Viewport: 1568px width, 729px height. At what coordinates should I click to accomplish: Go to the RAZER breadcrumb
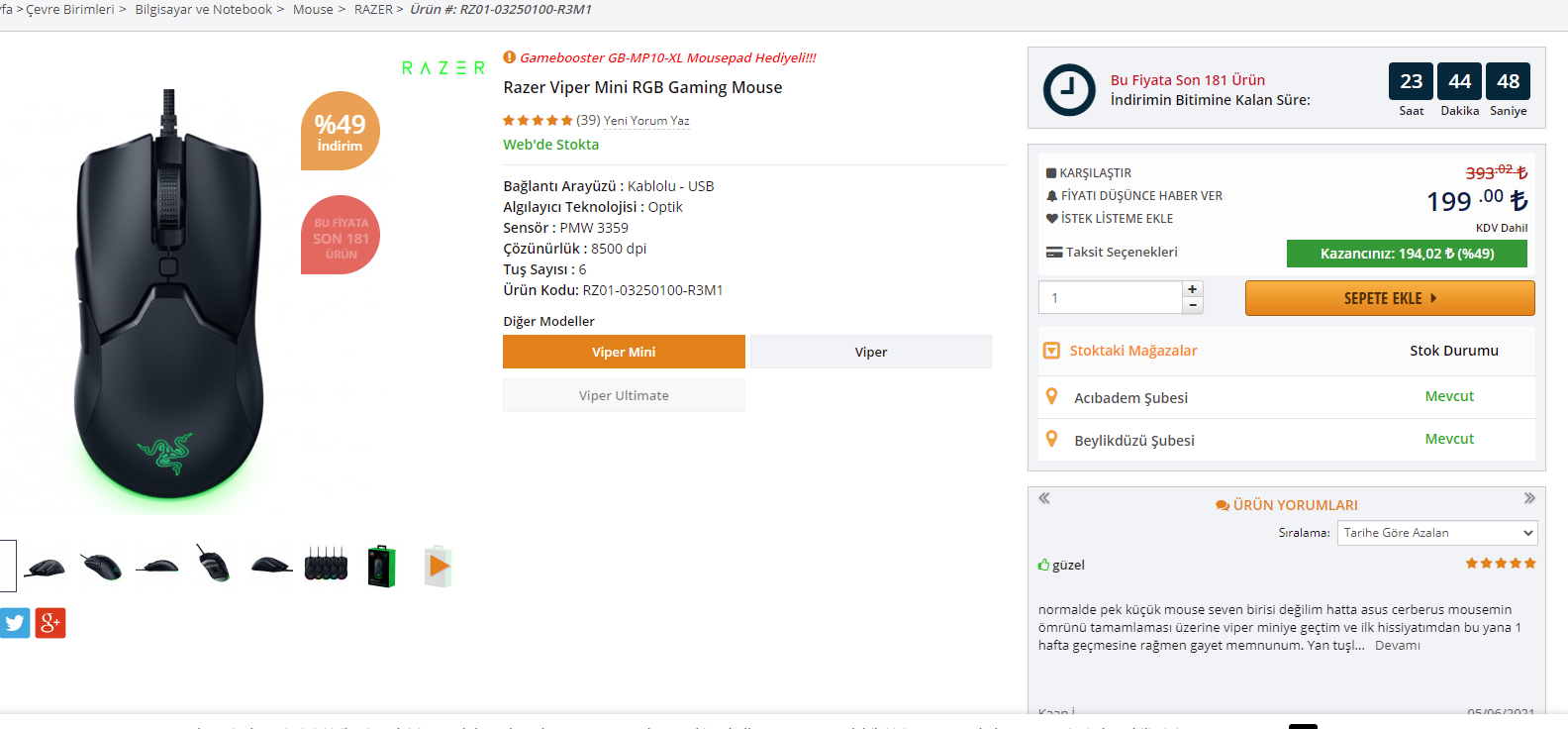(373, 9)
